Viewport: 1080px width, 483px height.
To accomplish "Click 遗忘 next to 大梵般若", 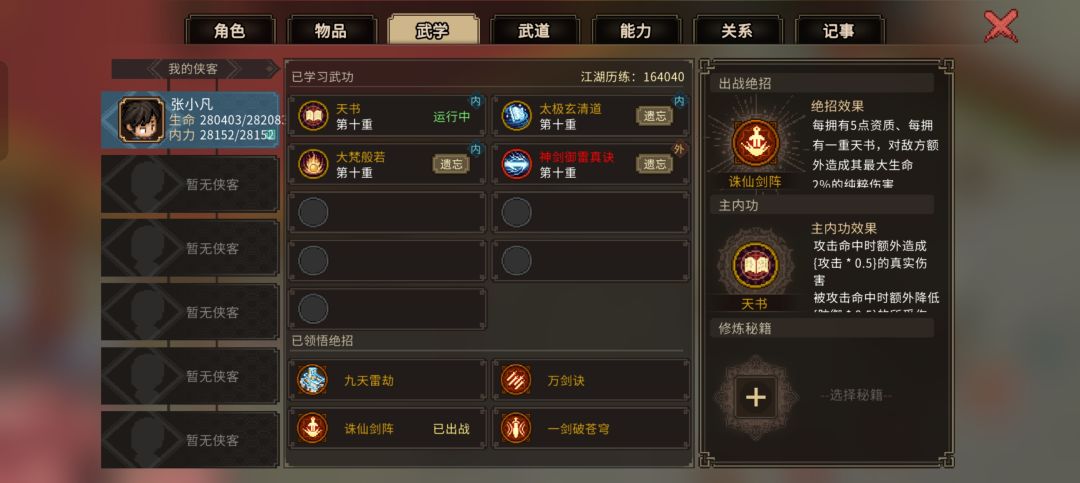I will coord(451,164).
